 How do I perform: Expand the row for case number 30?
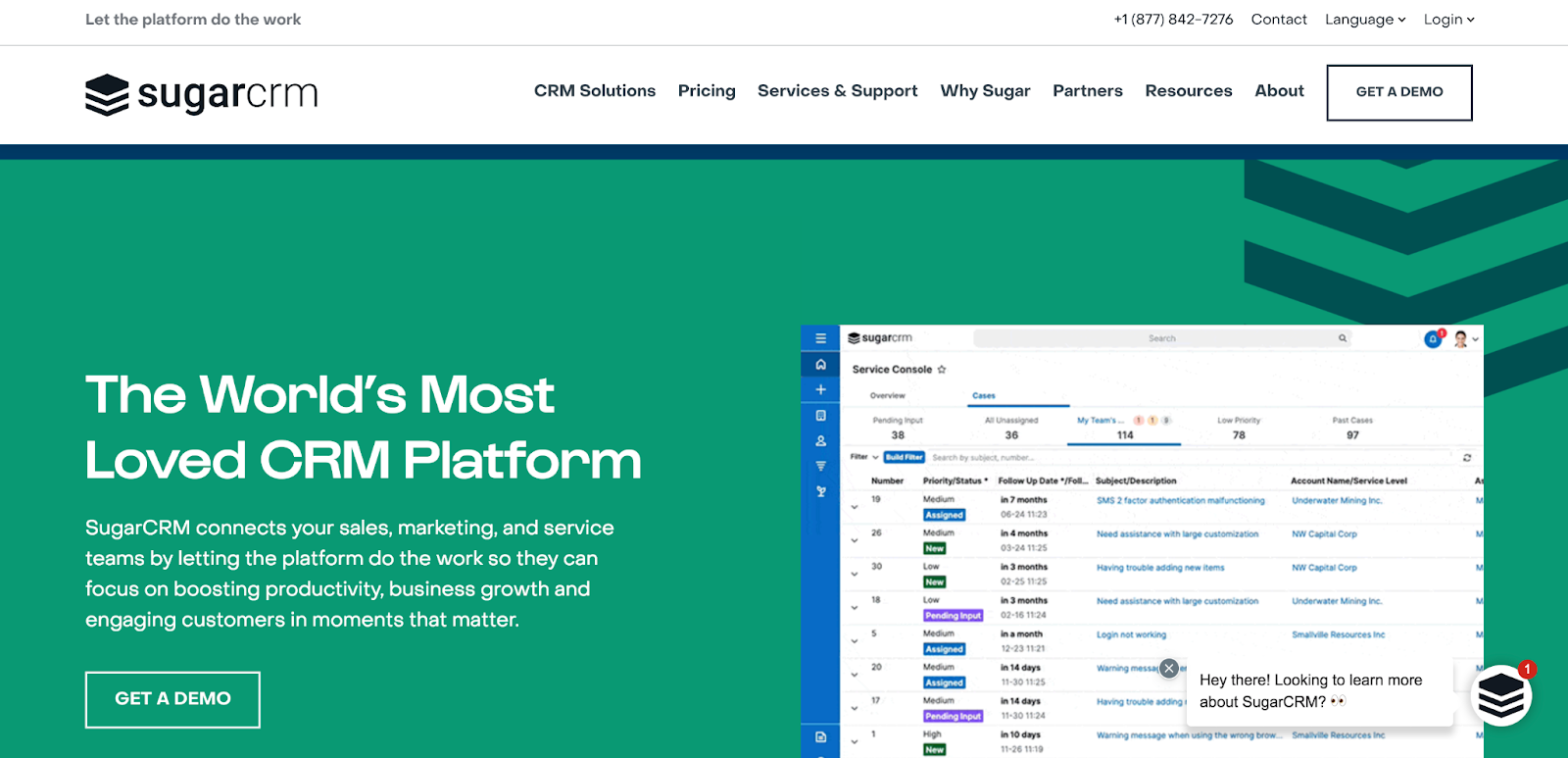(x=855, y=574)
